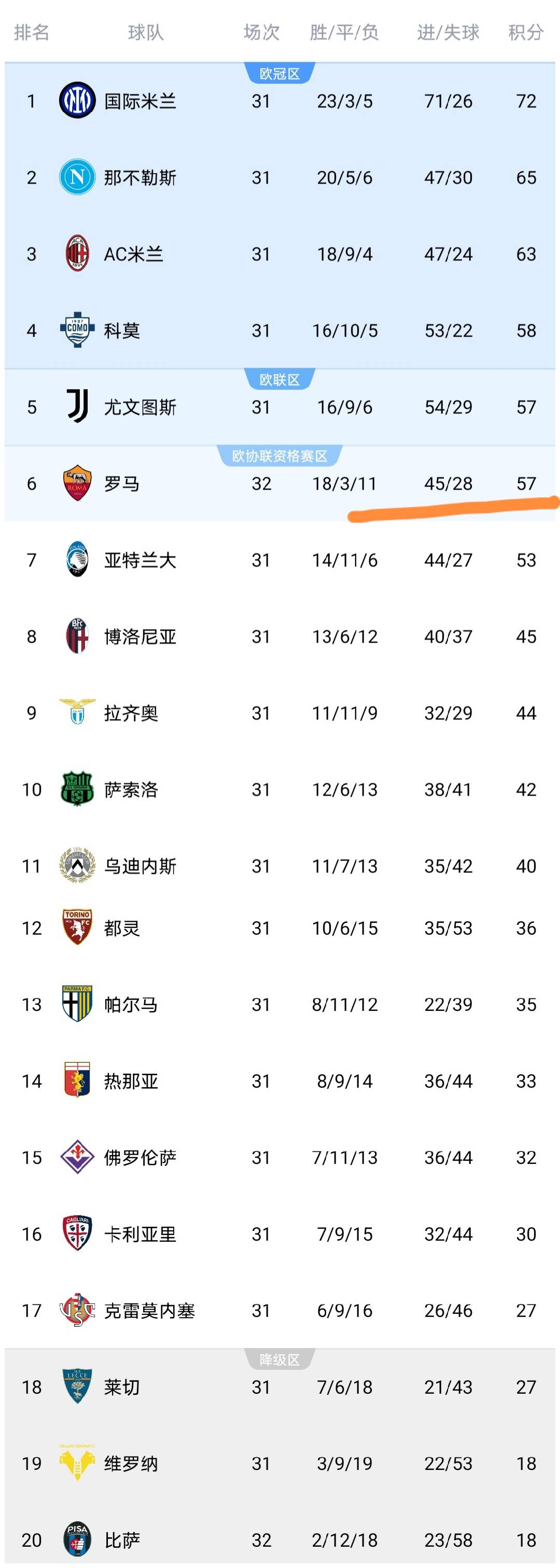Click the AC Milan crest
This screenshot has height=1568, width=560.
[x=77, y=254]
